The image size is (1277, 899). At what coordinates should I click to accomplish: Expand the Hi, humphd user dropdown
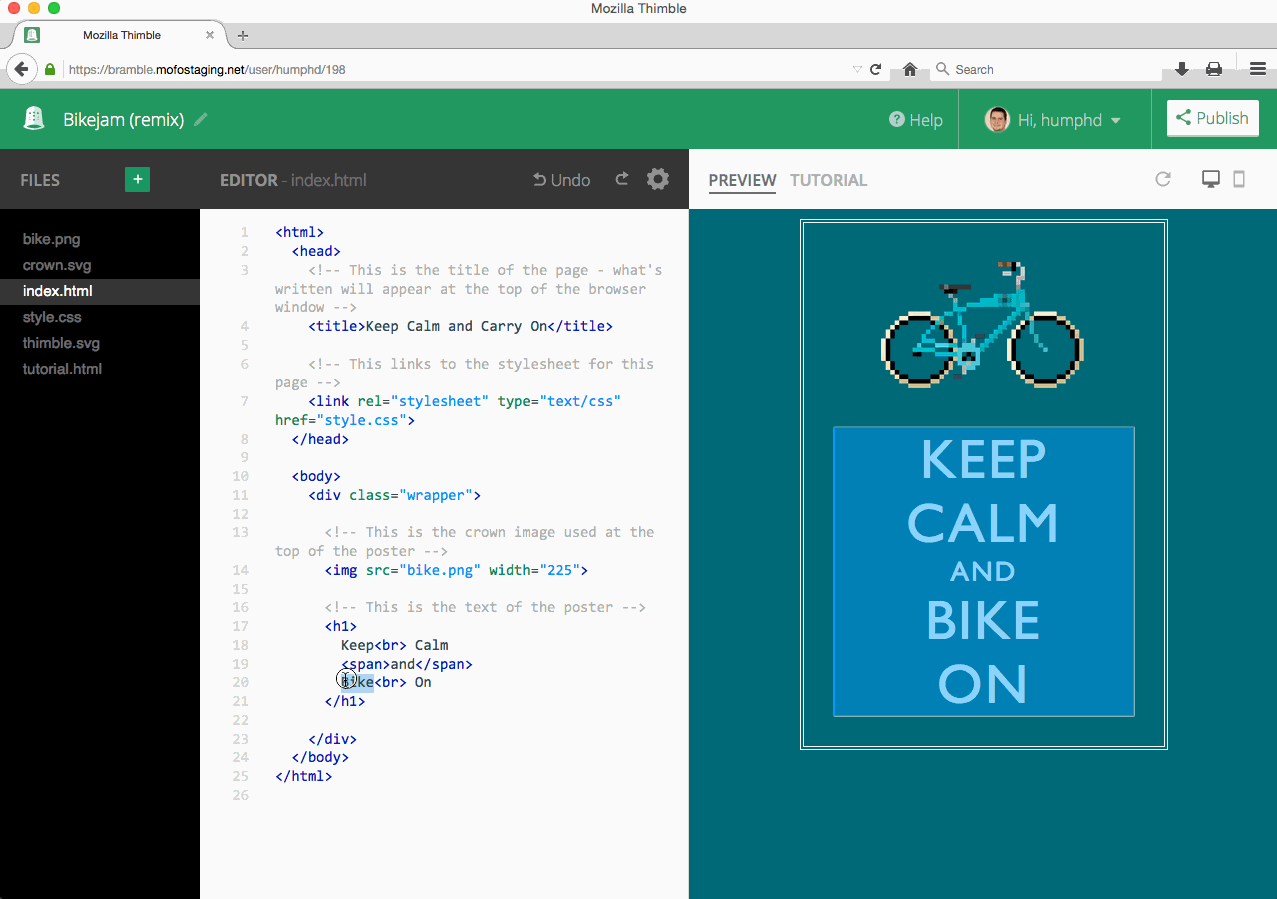[1115, 121]
